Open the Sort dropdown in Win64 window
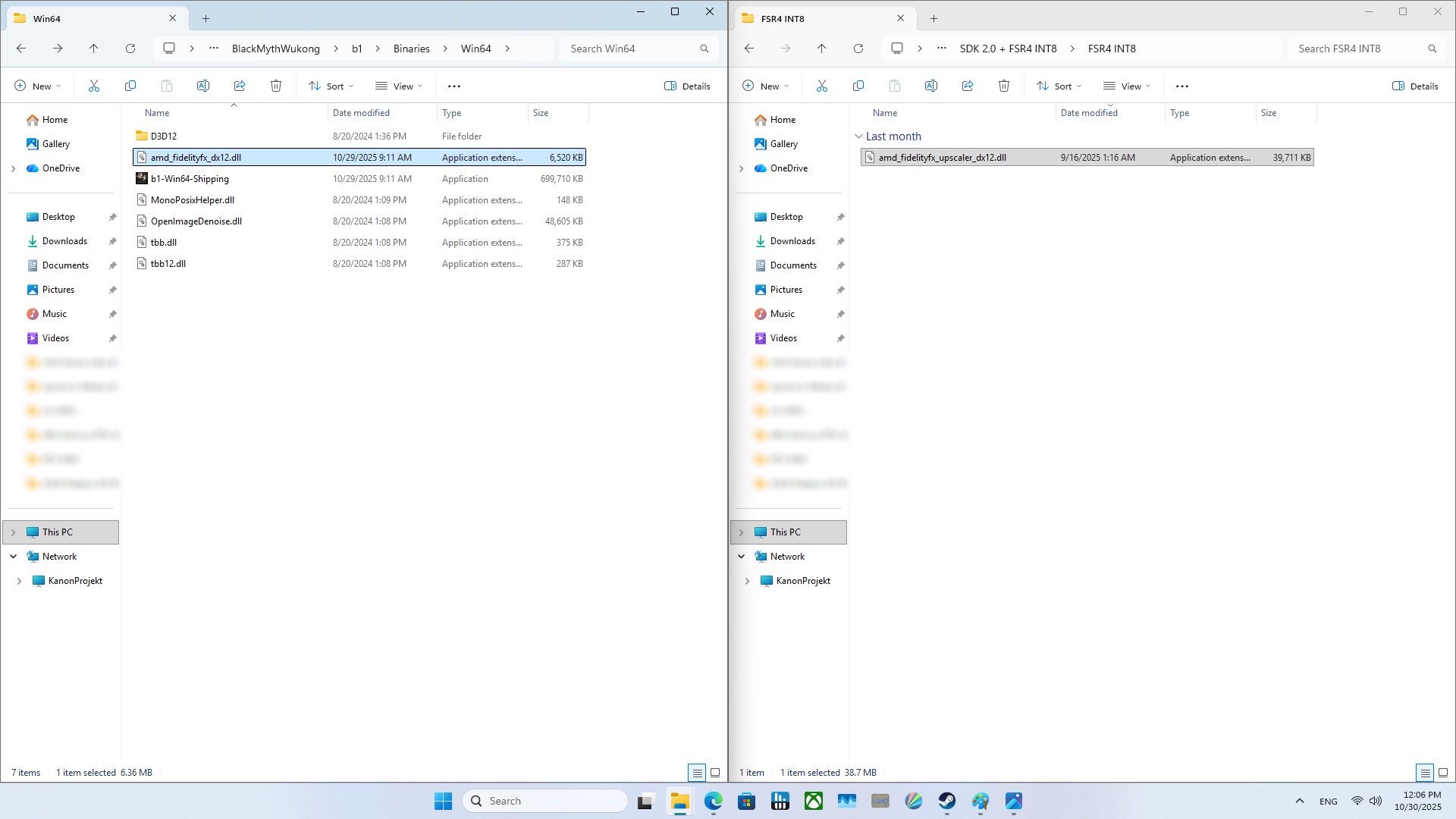1456x819 pixels. pos(331,86)
